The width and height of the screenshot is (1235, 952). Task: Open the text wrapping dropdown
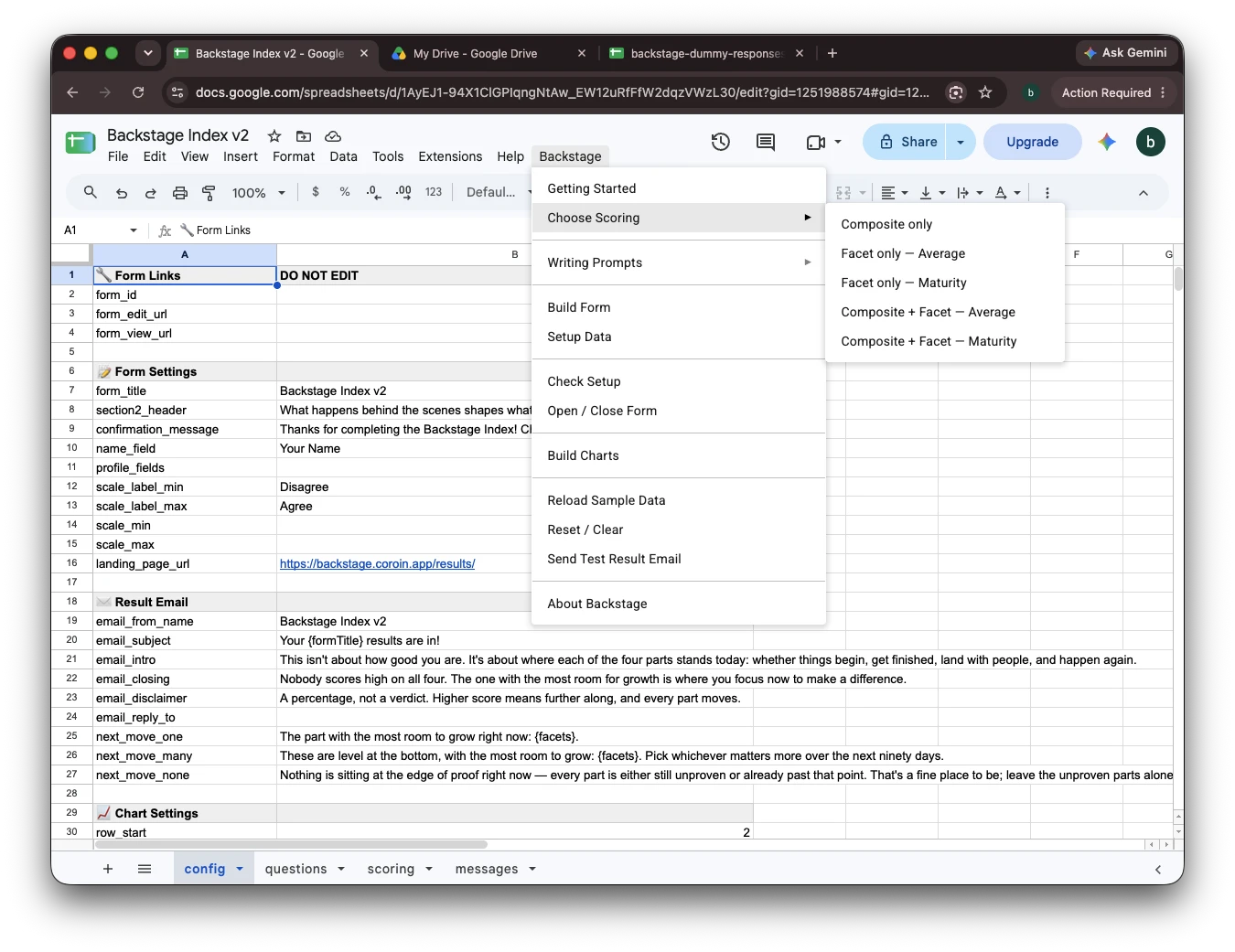970,193
